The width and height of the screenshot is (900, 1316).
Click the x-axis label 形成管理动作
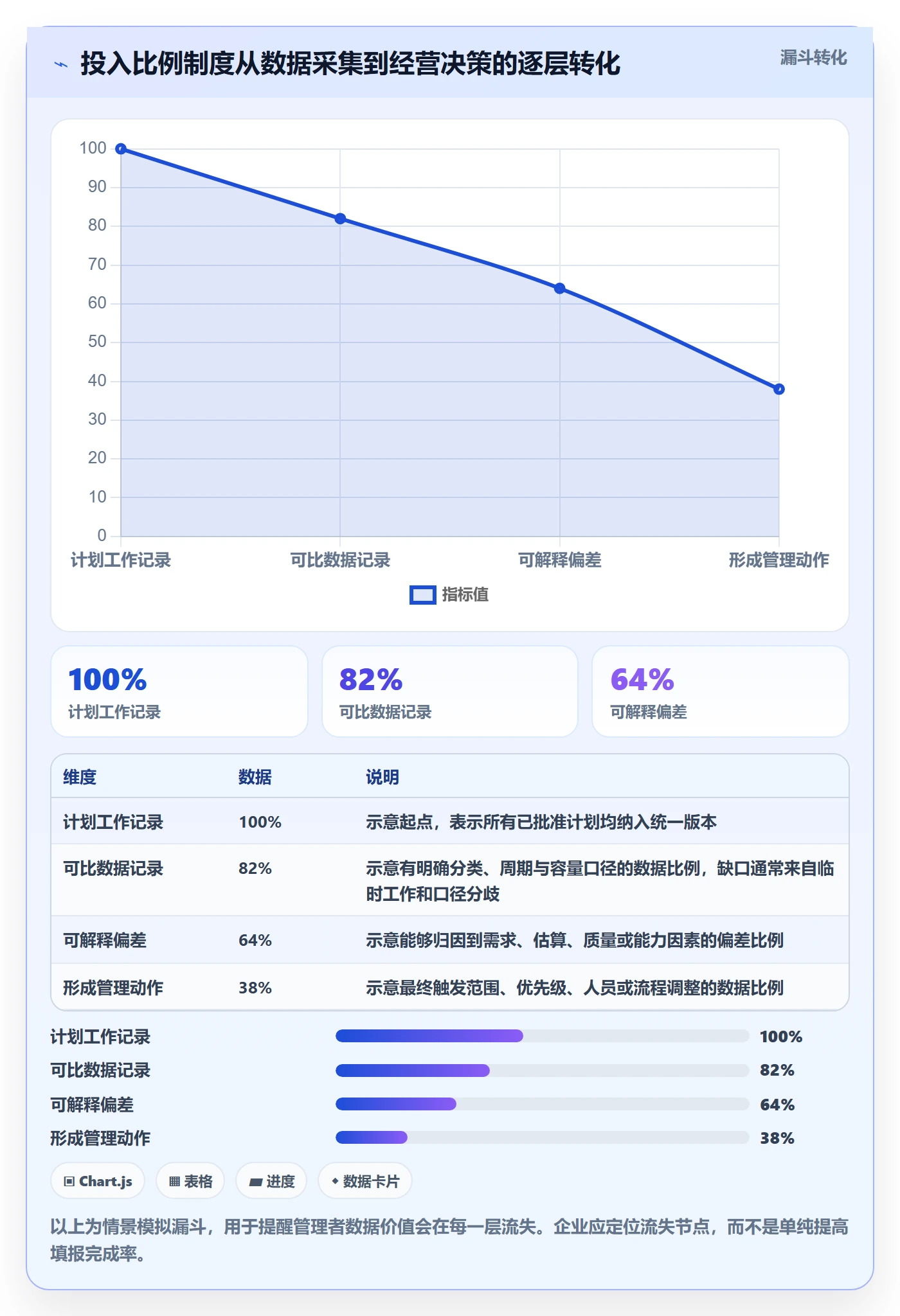pyautogui.click(x=779, y=560)
